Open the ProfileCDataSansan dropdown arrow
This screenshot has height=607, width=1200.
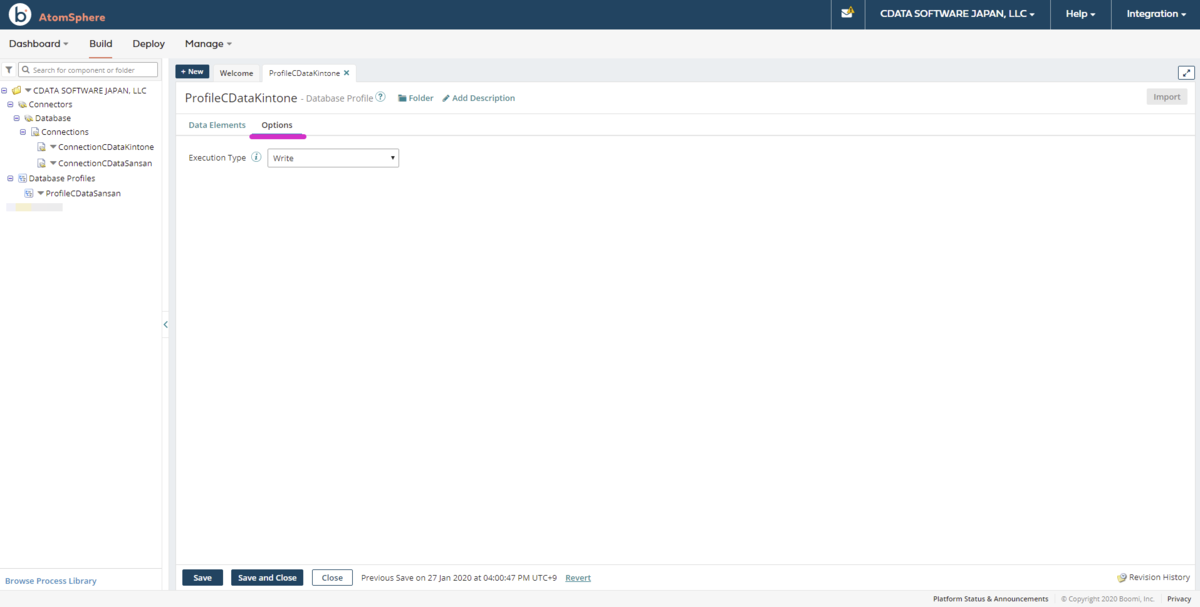[41, 193]
